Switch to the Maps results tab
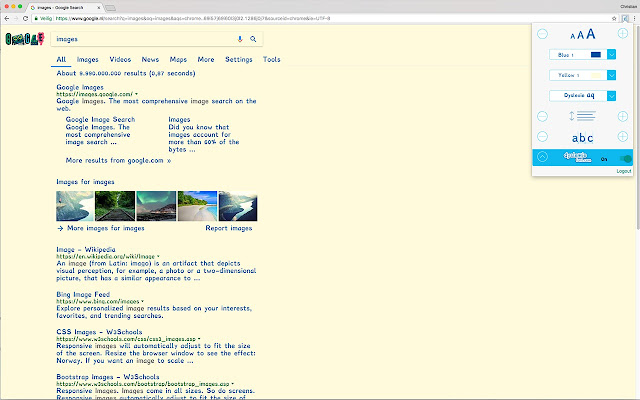640x400 pixels. (x=178, y=60)
